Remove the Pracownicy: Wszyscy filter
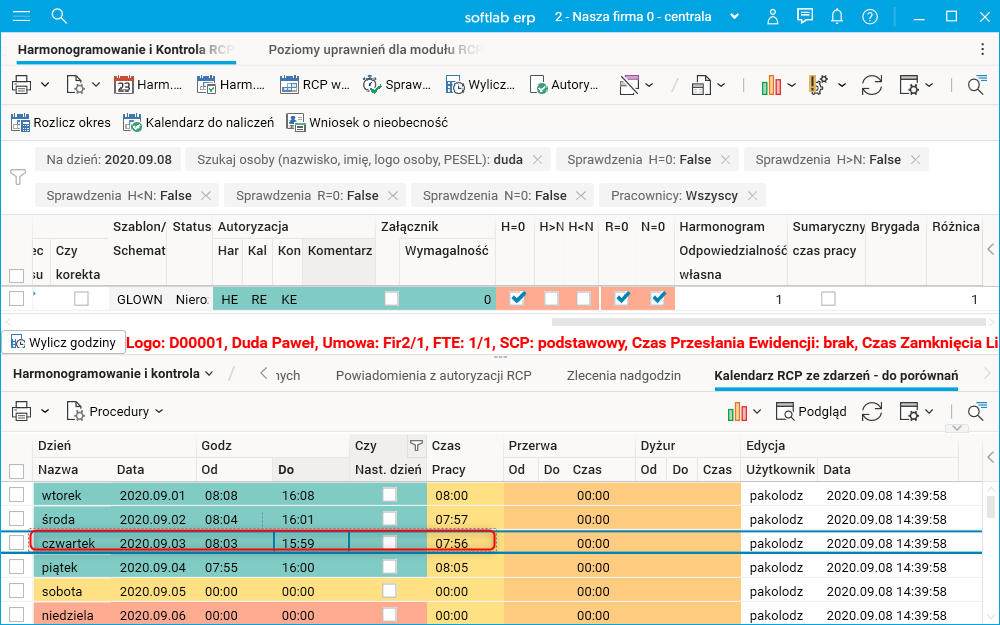Screen dimensions: 1000x625 pyautogui.click(x=751, y=196)
